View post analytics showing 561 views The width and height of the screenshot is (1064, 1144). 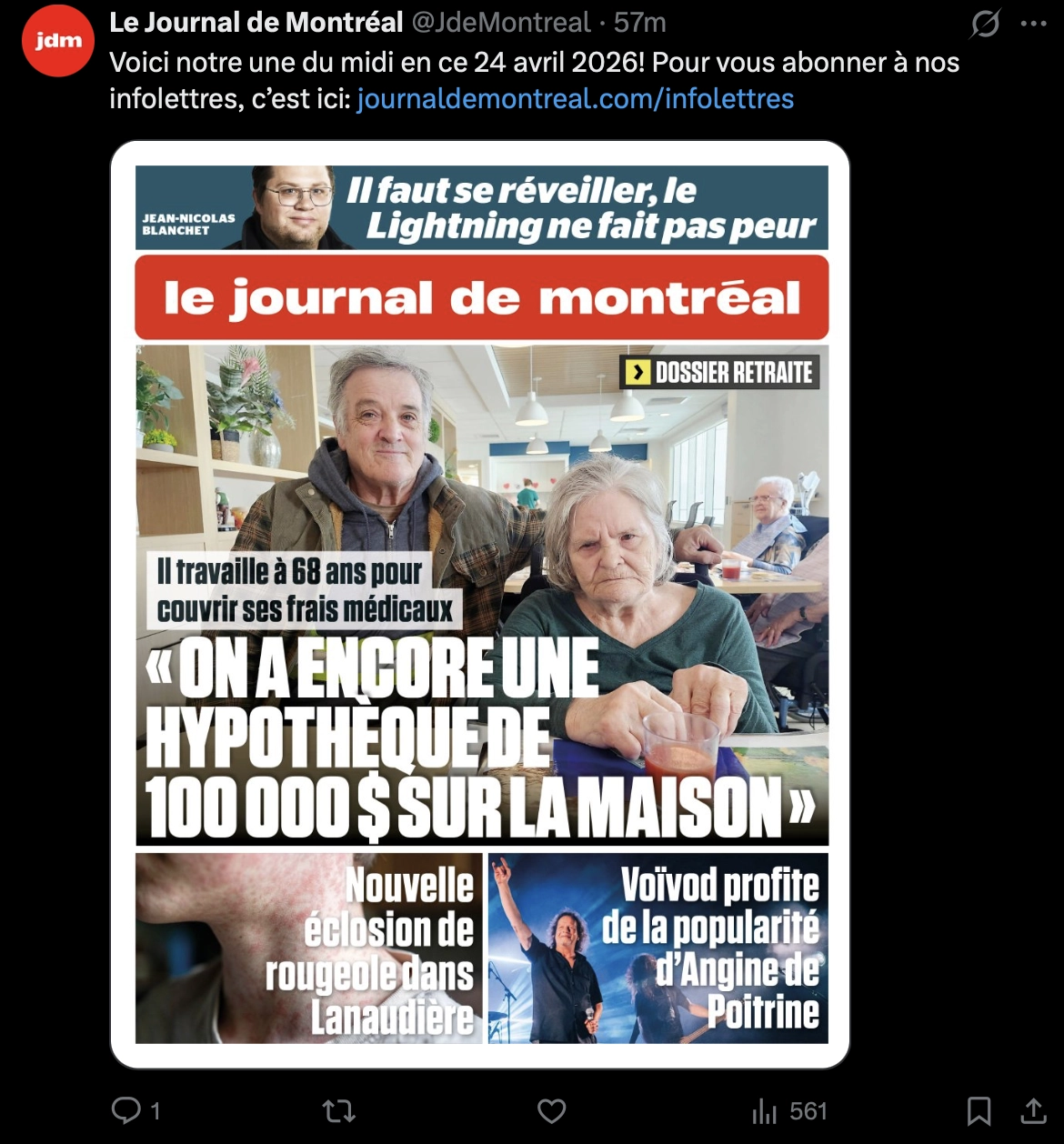(x=789, y=1110)
